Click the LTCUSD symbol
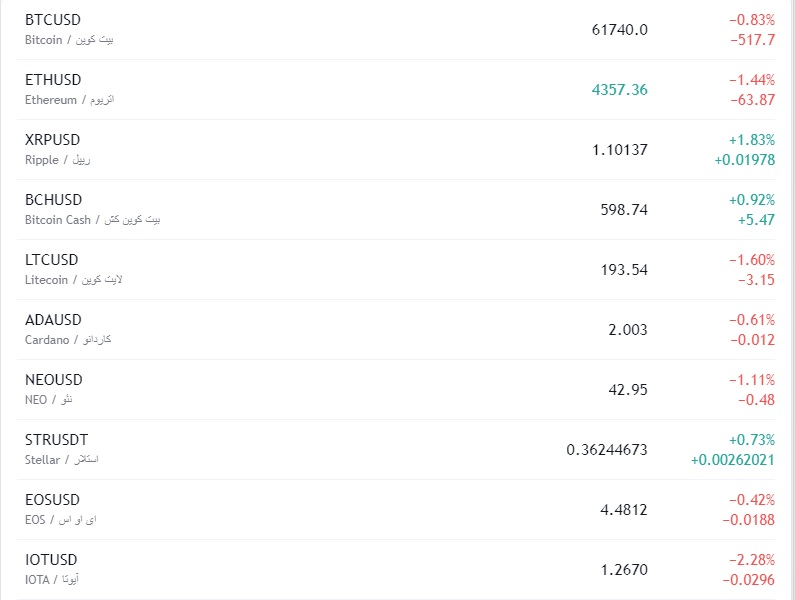Image resolution: width=795 pixels, height=600 pixels. click(52, 260)
